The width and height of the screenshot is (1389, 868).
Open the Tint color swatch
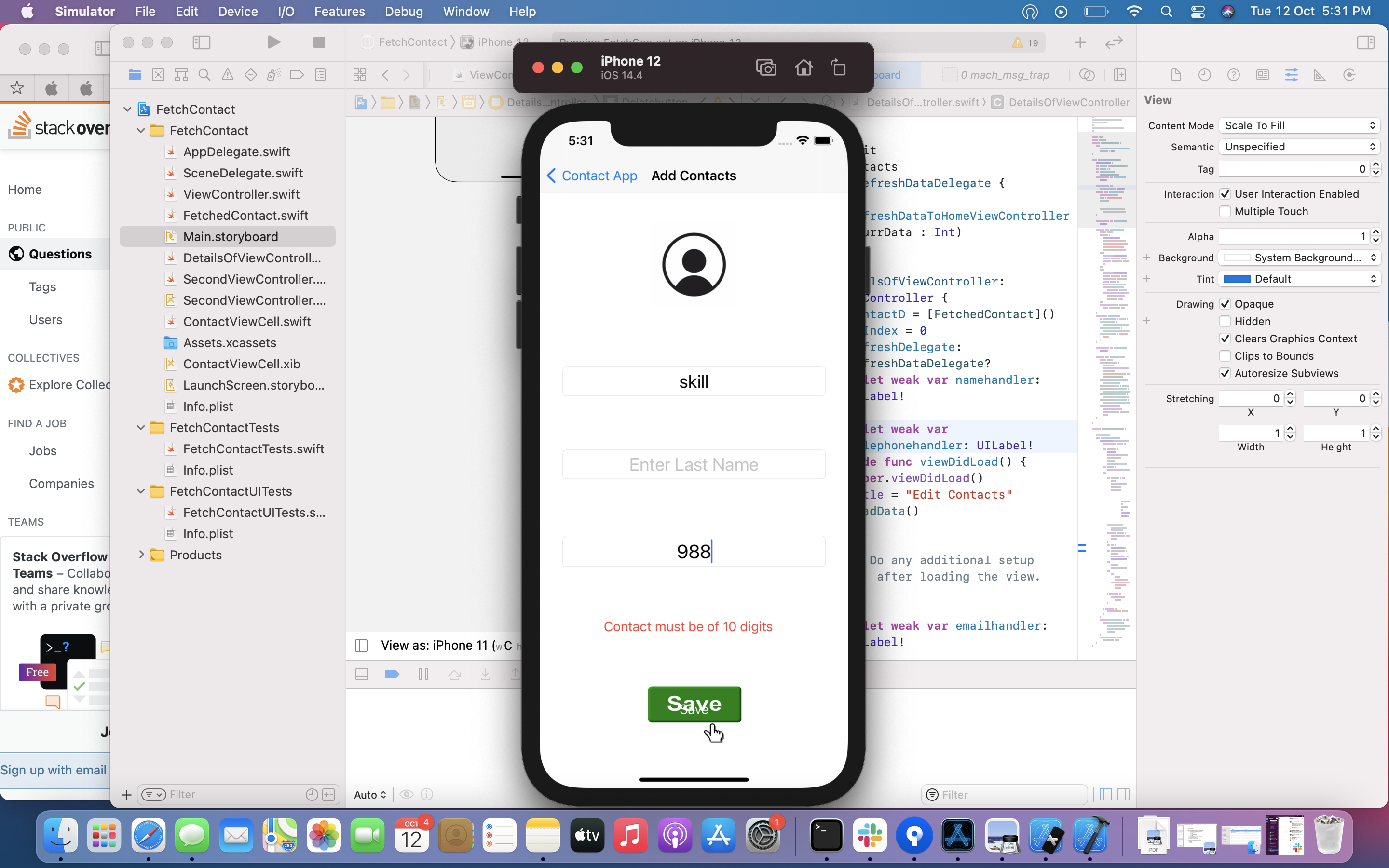point(1238,278)
